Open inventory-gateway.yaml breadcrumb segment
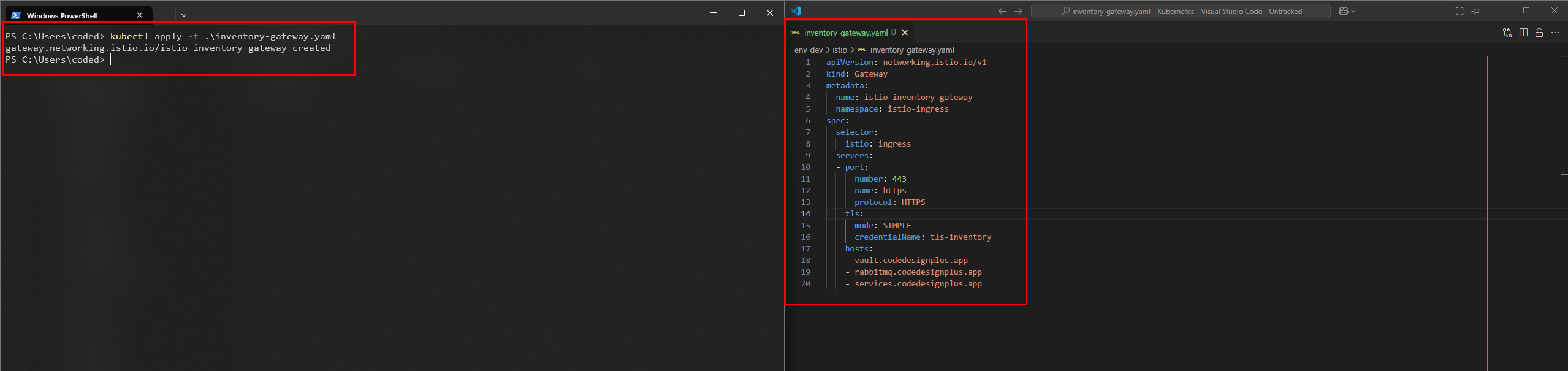 912,50
